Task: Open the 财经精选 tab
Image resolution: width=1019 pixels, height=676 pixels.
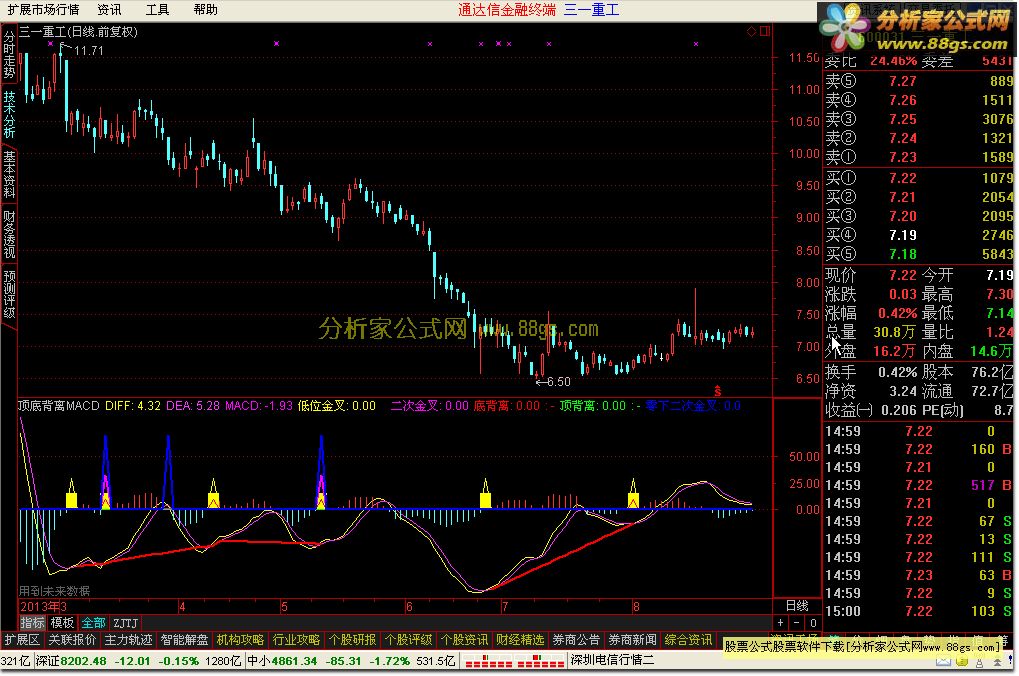Action: [519, 640]
